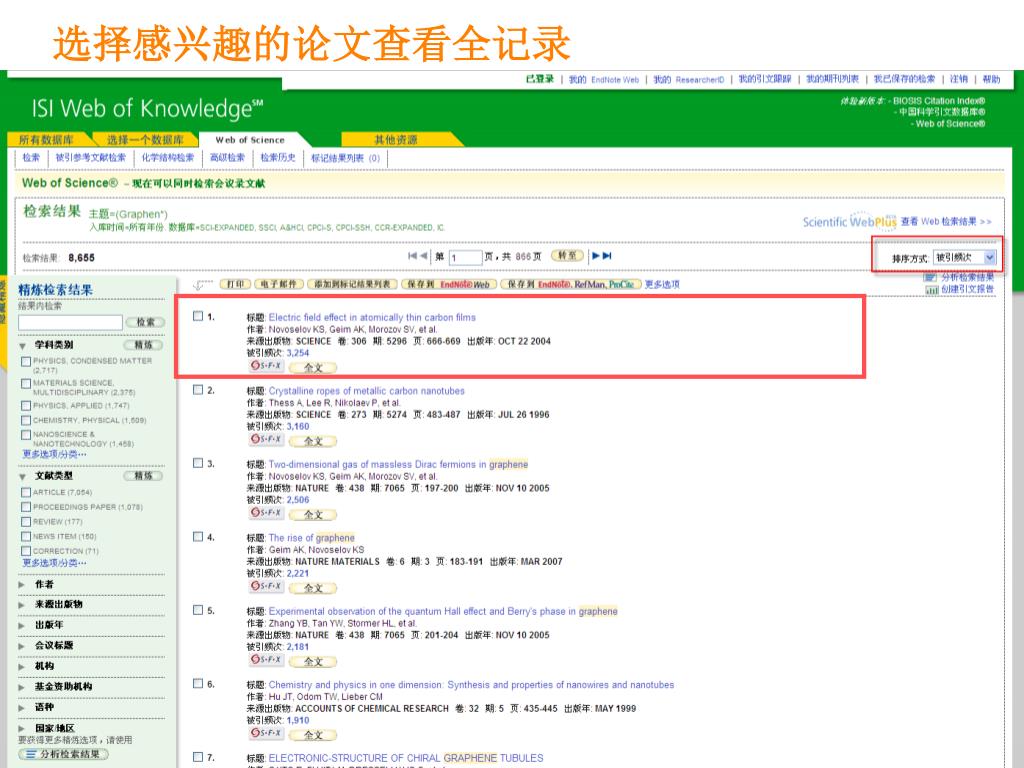Go to first results page icon

point(412,256)
